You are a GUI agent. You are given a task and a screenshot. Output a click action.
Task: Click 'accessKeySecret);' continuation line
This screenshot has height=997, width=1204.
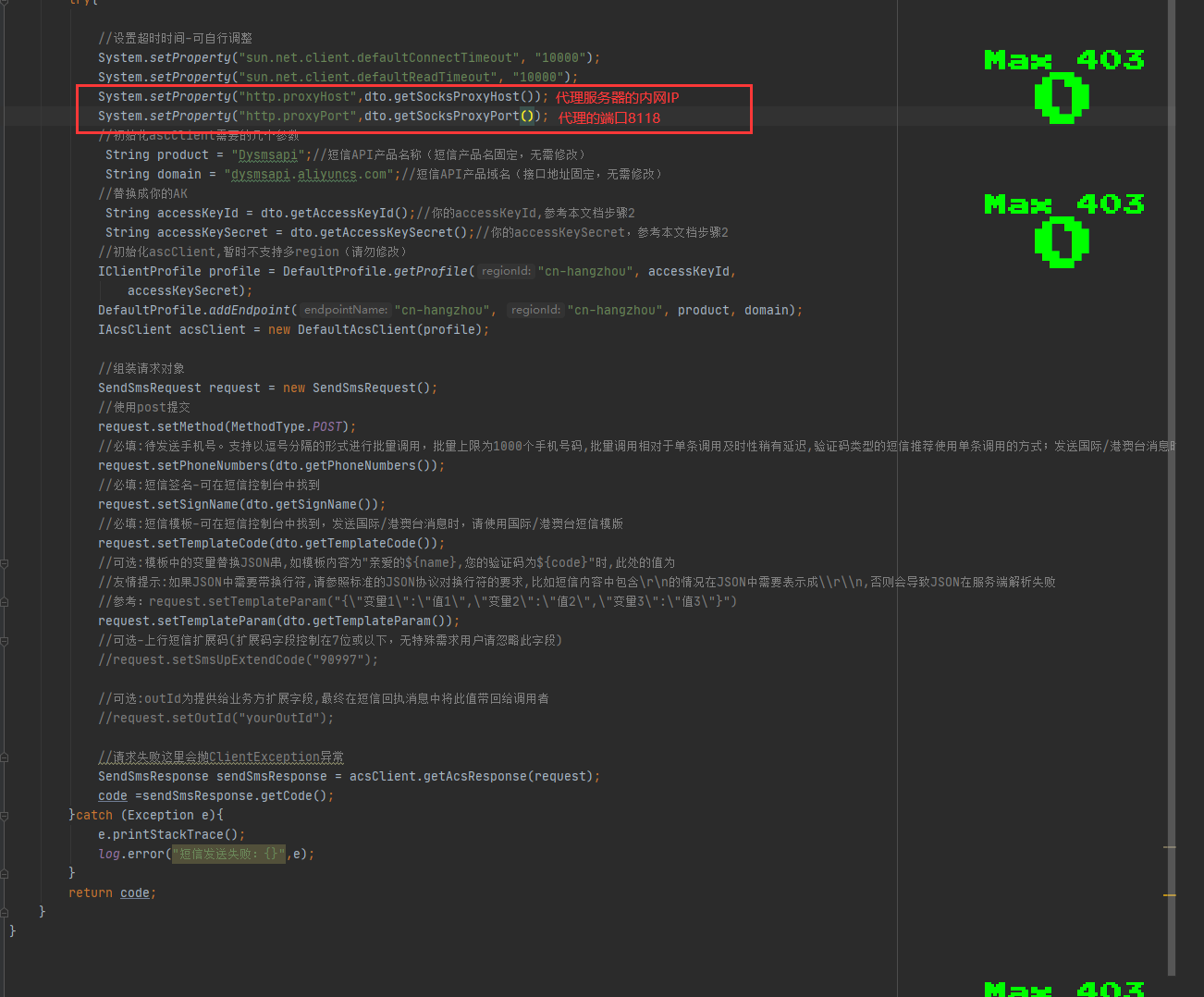tap(190, 290)
